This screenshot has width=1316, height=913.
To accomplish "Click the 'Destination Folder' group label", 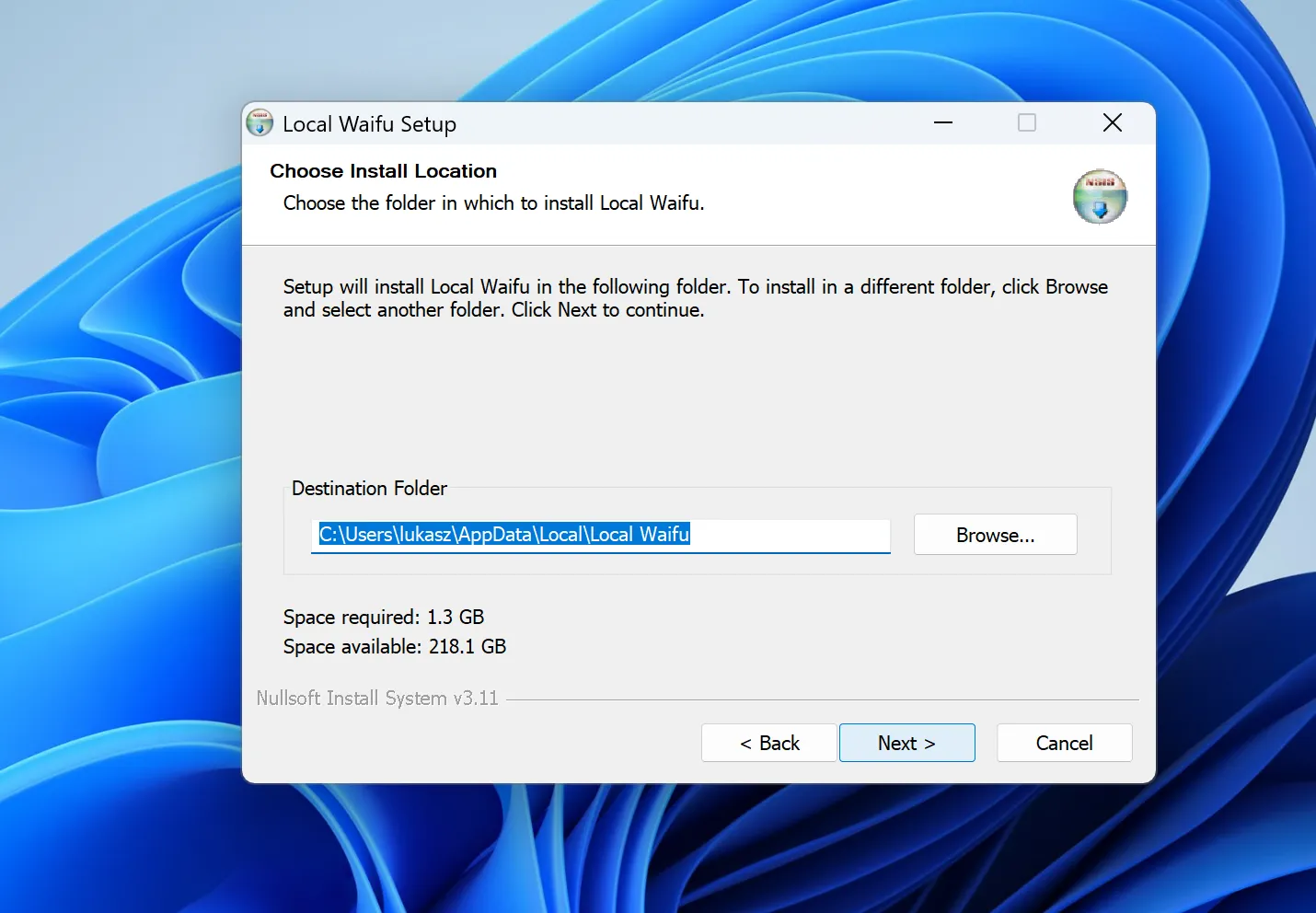I will (x=369, y=488).
